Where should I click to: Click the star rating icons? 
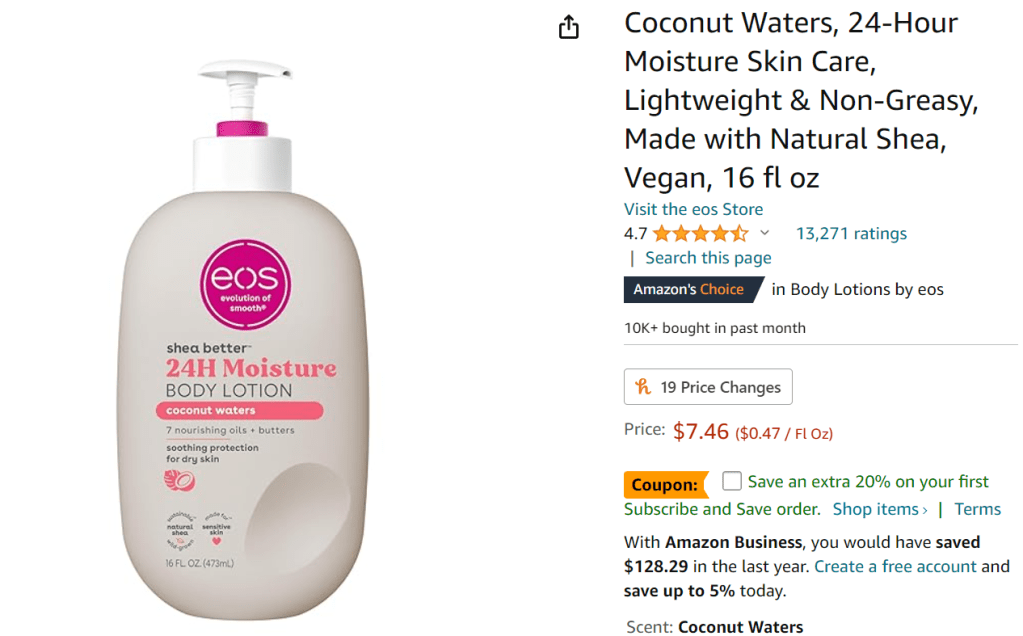tap(700, 234)
